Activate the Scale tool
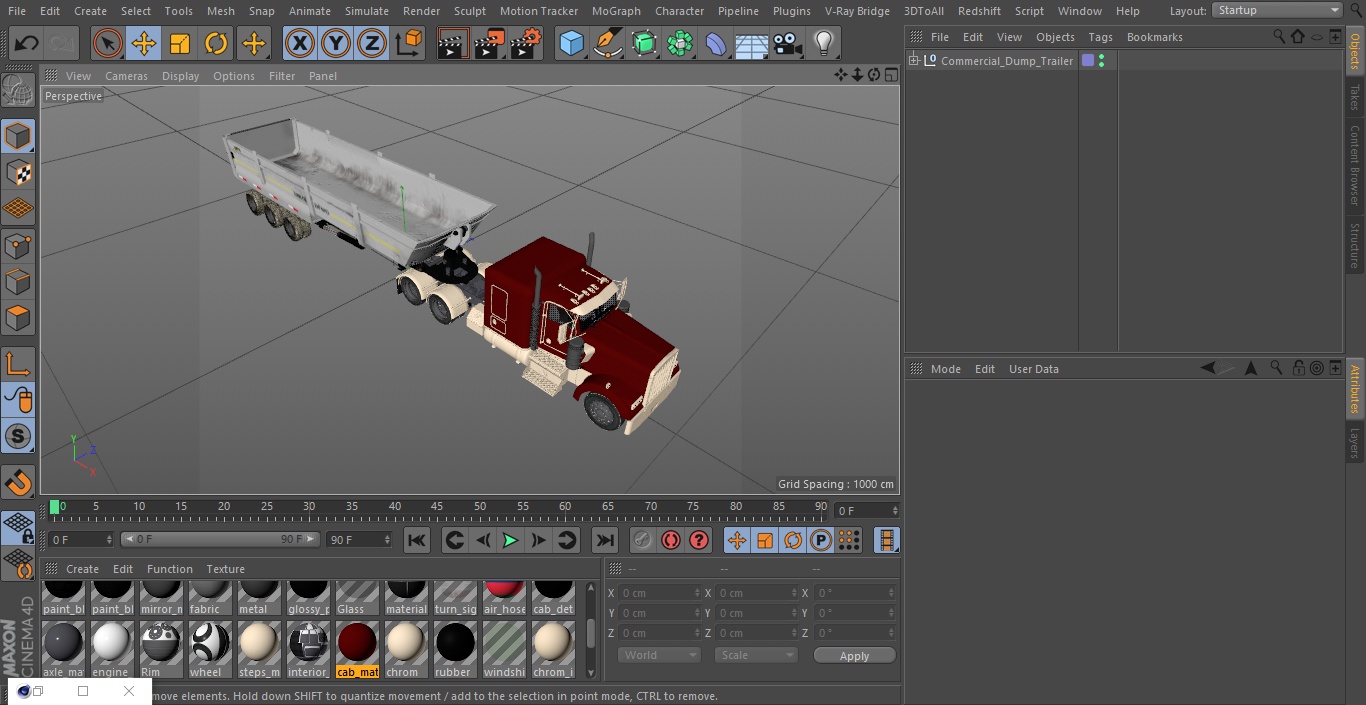 pyautogui.click(x=180, y=43)
